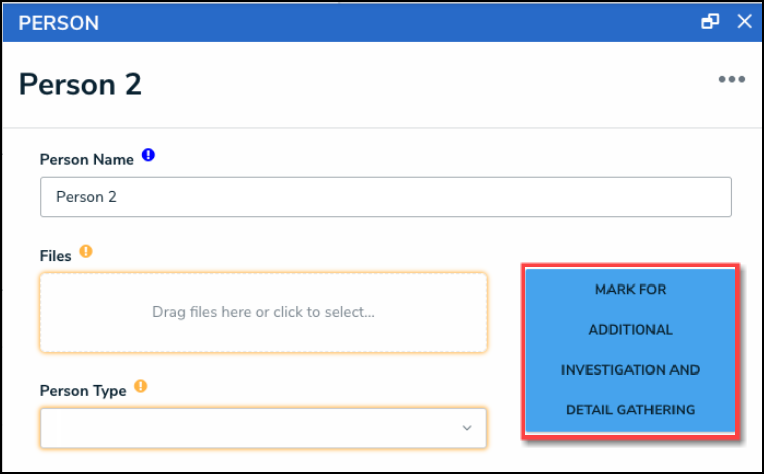Open the three-dot more options menu
Image resolution: width=764 pixels, height=474 pixels.
[x=731, y=80]
